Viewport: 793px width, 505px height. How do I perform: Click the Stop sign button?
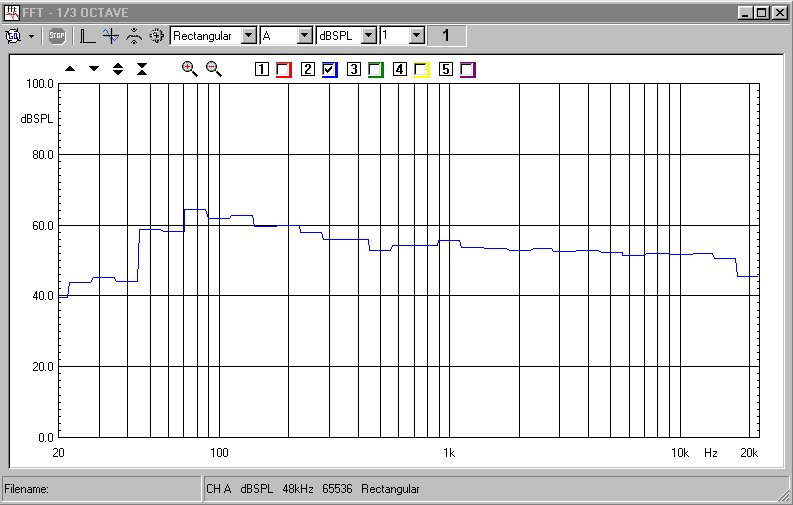pyautogui.click(x=57, y=36)
